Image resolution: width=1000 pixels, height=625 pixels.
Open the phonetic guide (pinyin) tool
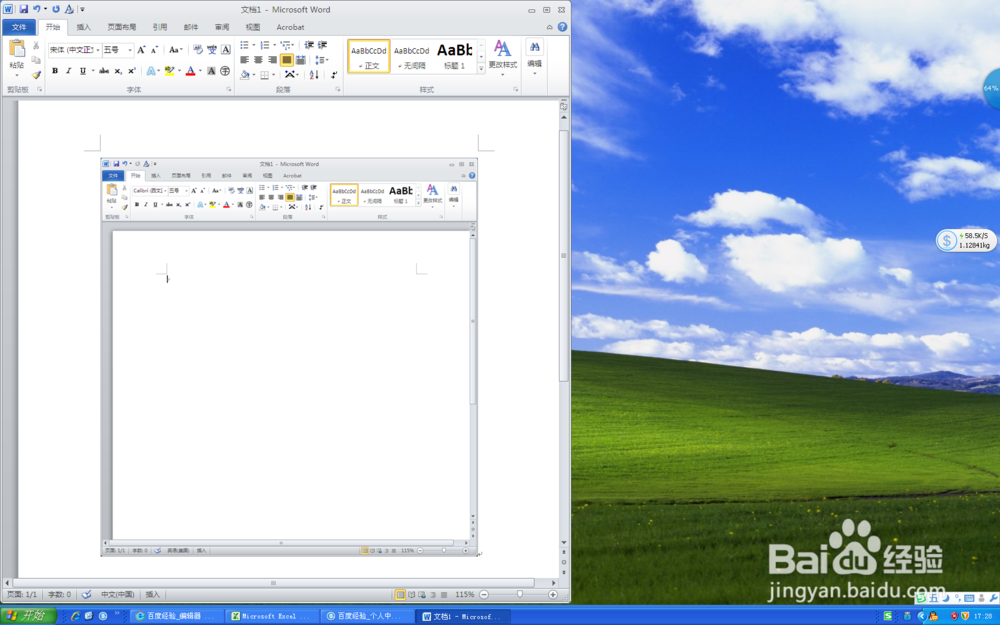pos(212,50)
